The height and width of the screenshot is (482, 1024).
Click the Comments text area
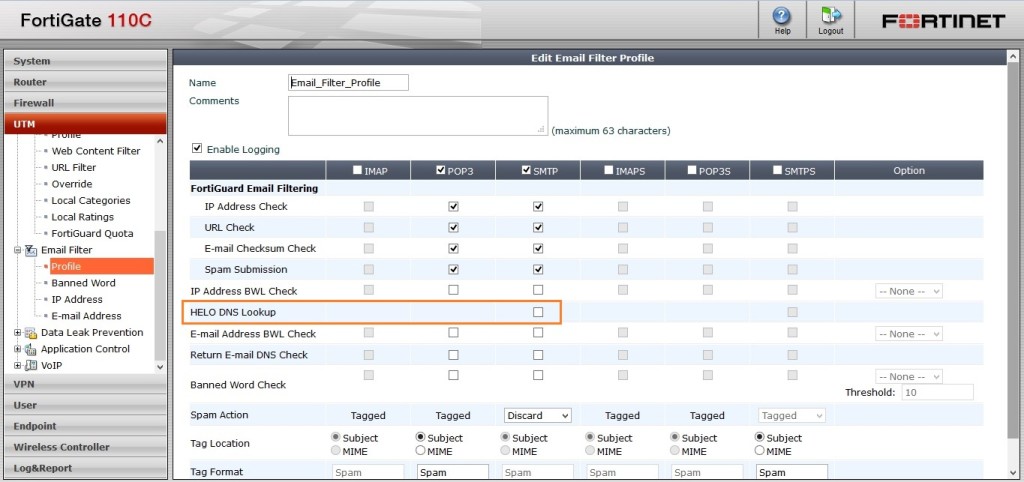pyautogui.click(x=418, y=115)
